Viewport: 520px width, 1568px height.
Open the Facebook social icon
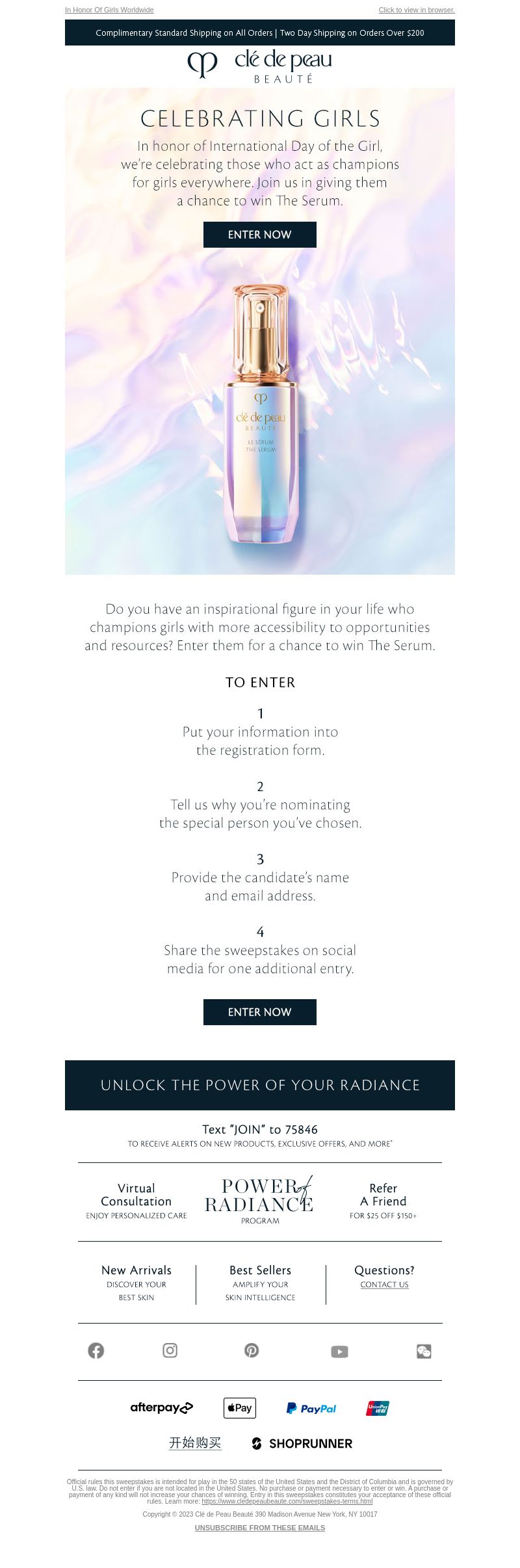click(x=96, y=1351)
